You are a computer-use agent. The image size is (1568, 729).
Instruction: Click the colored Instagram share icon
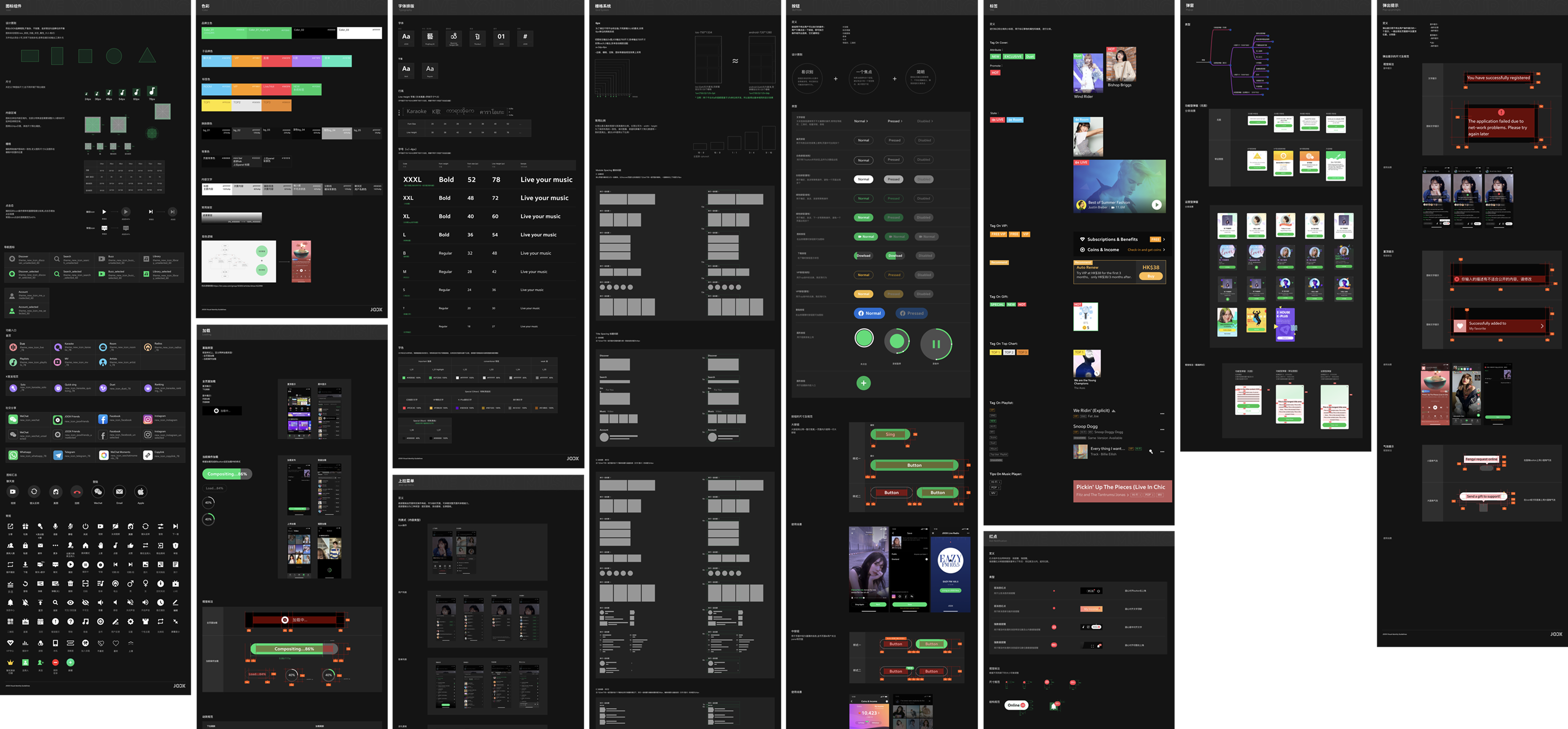click(148, 419)
